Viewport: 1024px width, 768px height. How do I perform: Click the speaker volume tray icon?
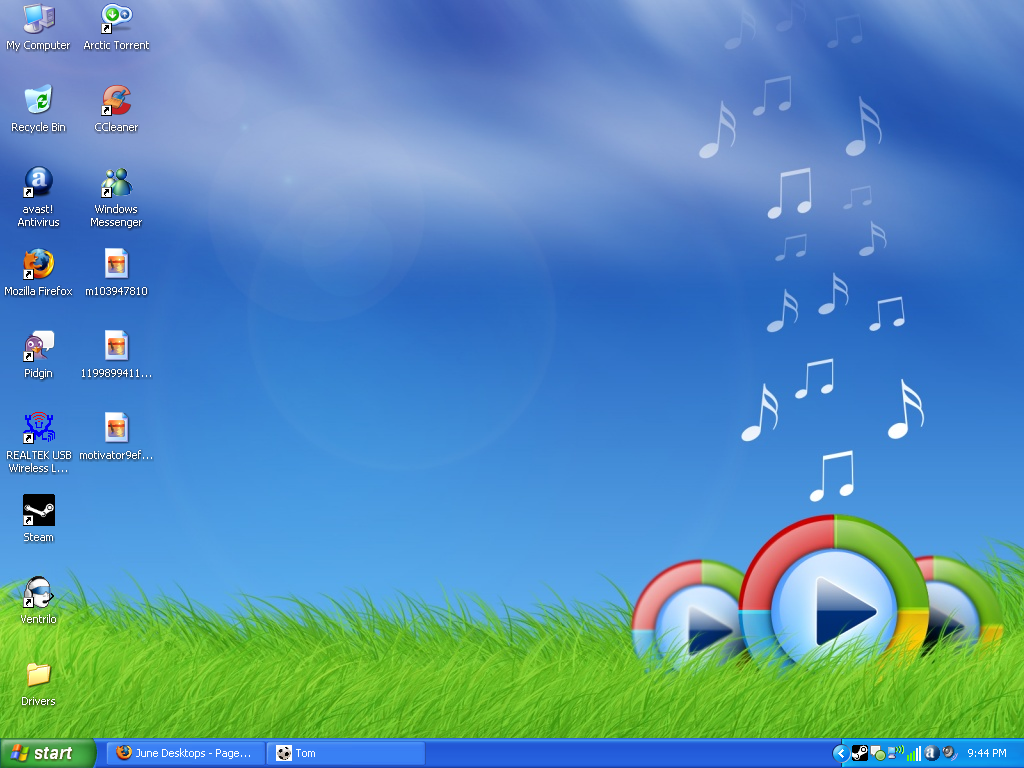(x=949, y=754)
